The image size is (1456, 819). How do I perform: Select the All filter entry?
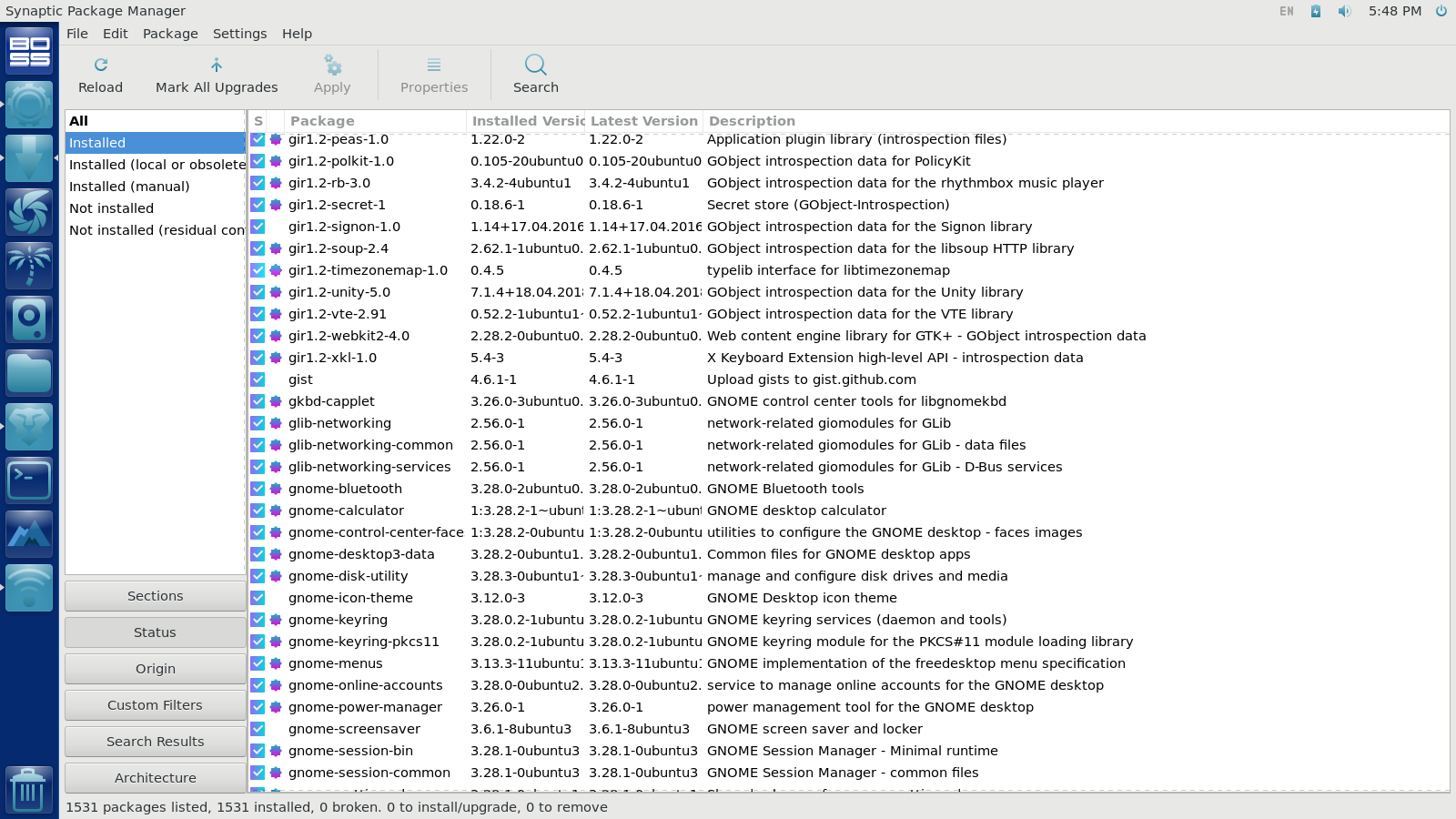(x=156, y=121)
